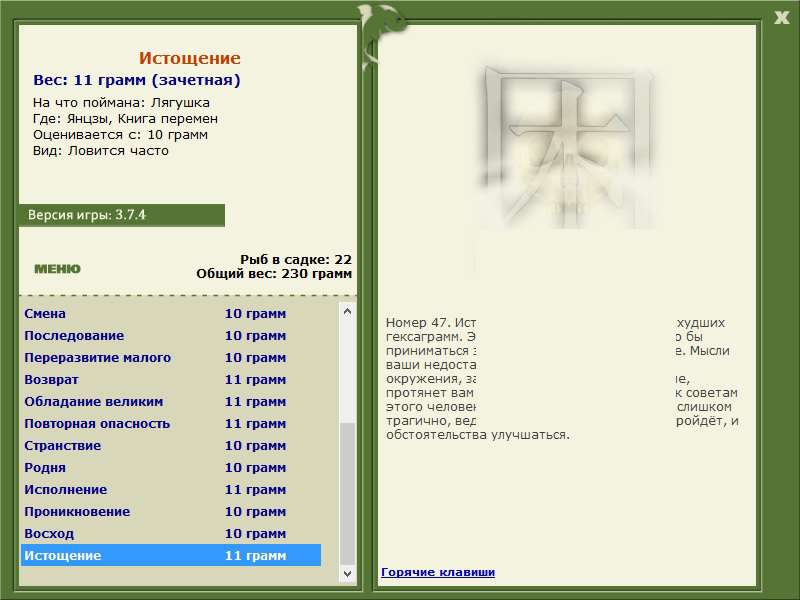Click the hexagram character image

pyautogui.click(x=568, y=149)
